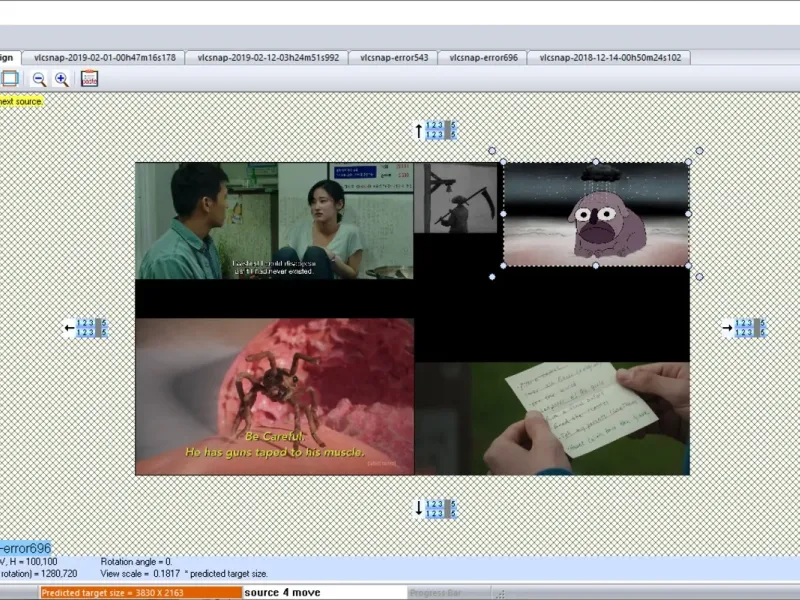Image resolution: width=800 pixels, height=600 pixels.
Task: Select the vlcsnap-error543 tab
Action: coord(394,58)
